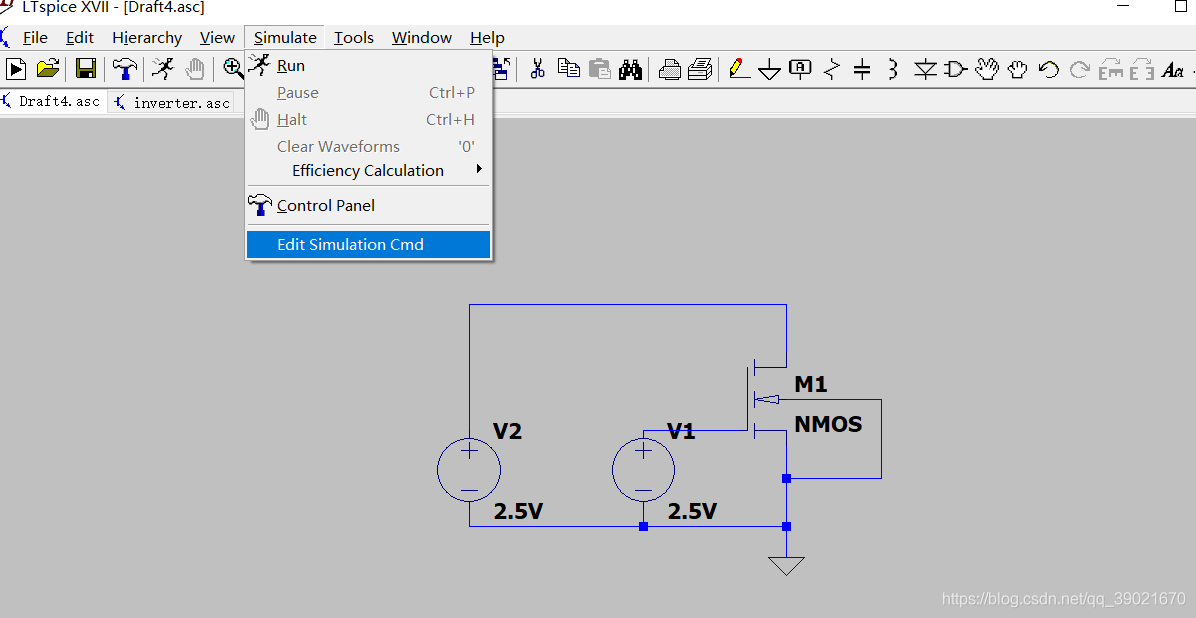The width and height of the screenshot is (1196, 618).
Task: Open the File menu
Action: 35,37
